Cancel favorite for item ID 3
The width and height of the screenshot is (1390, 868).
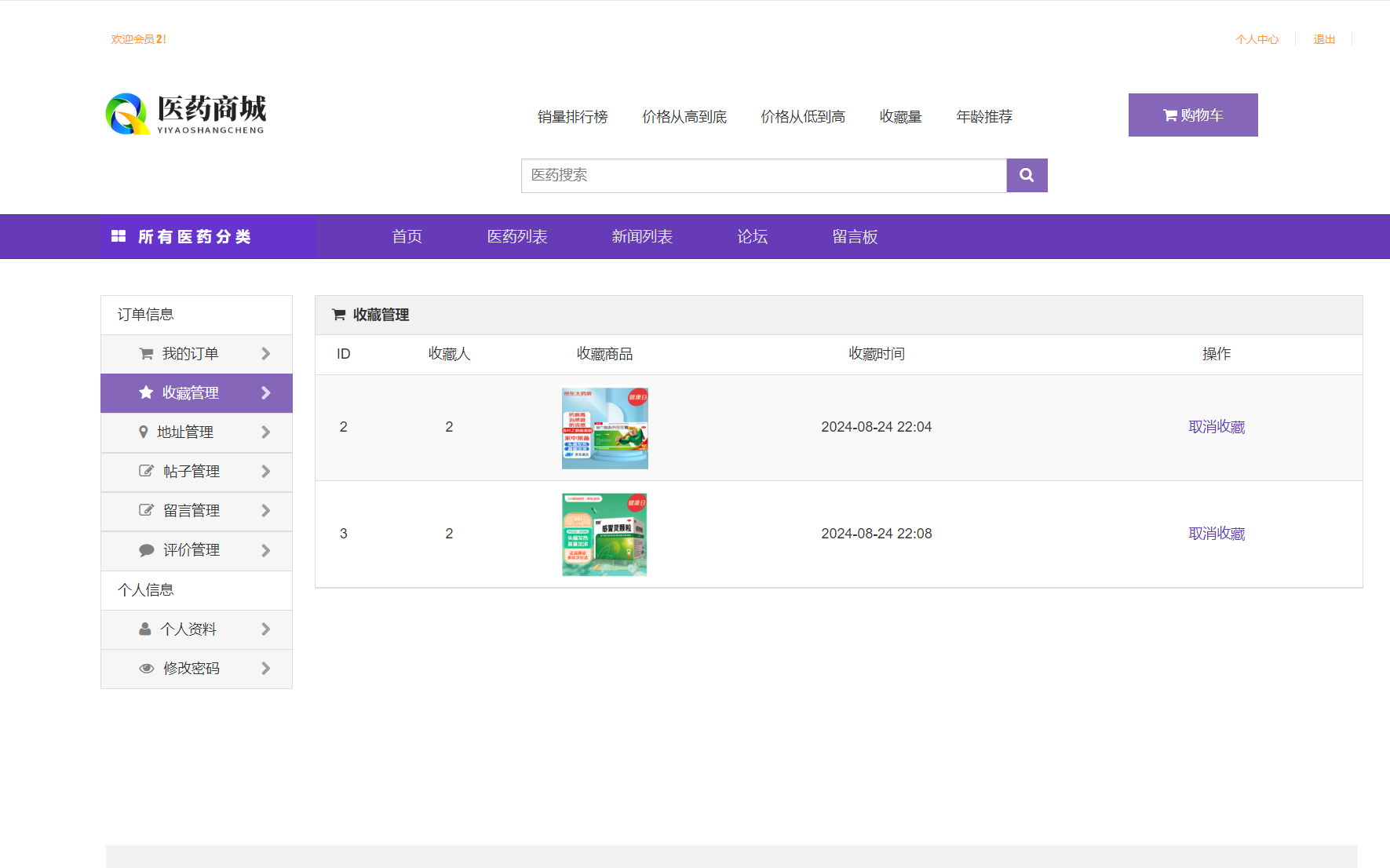(x=1217, y=534)
